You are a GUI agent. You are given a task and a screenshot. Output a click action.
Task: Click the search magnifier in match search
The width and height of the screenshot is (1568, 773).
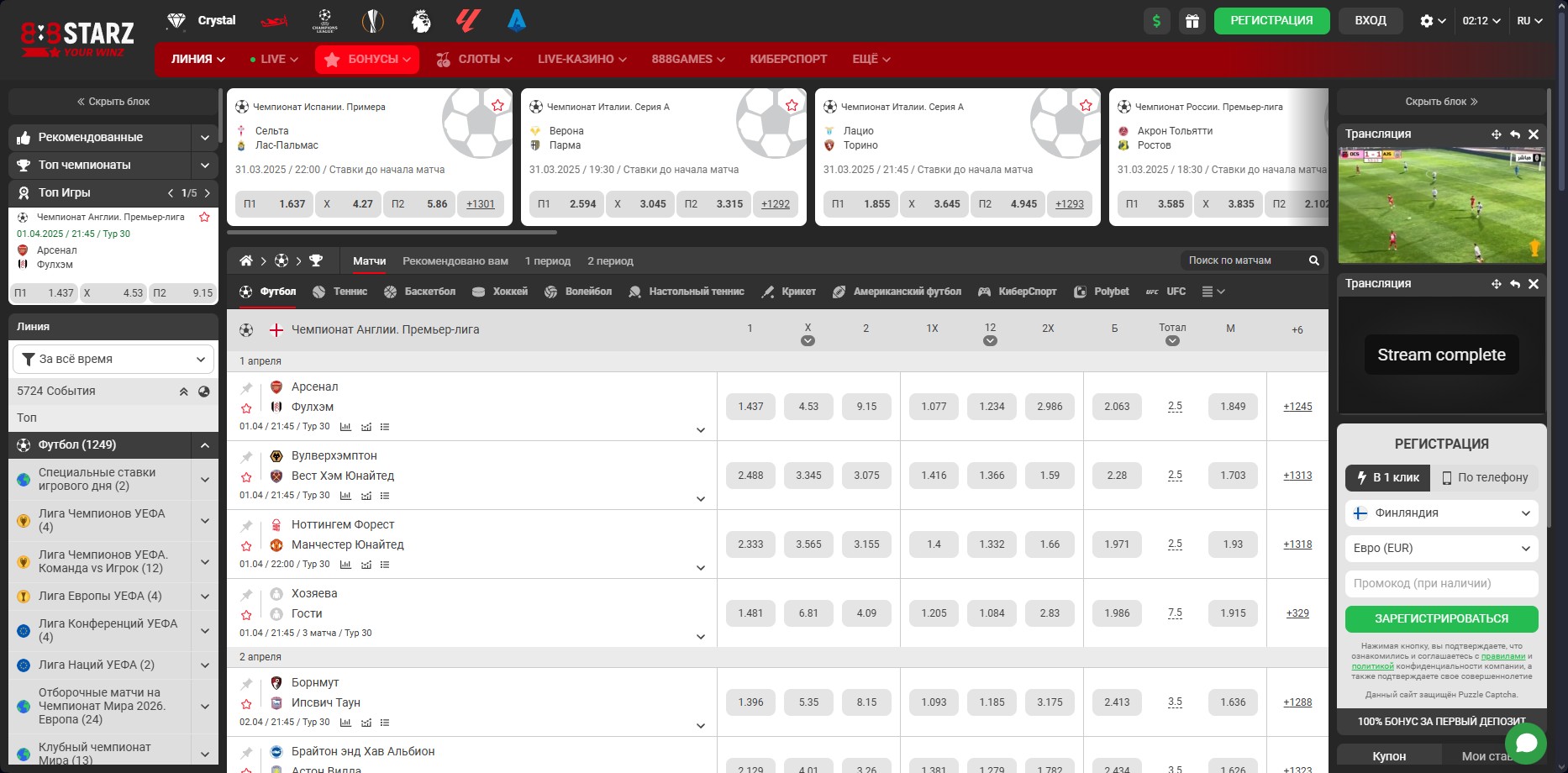tap(1313, 260)
